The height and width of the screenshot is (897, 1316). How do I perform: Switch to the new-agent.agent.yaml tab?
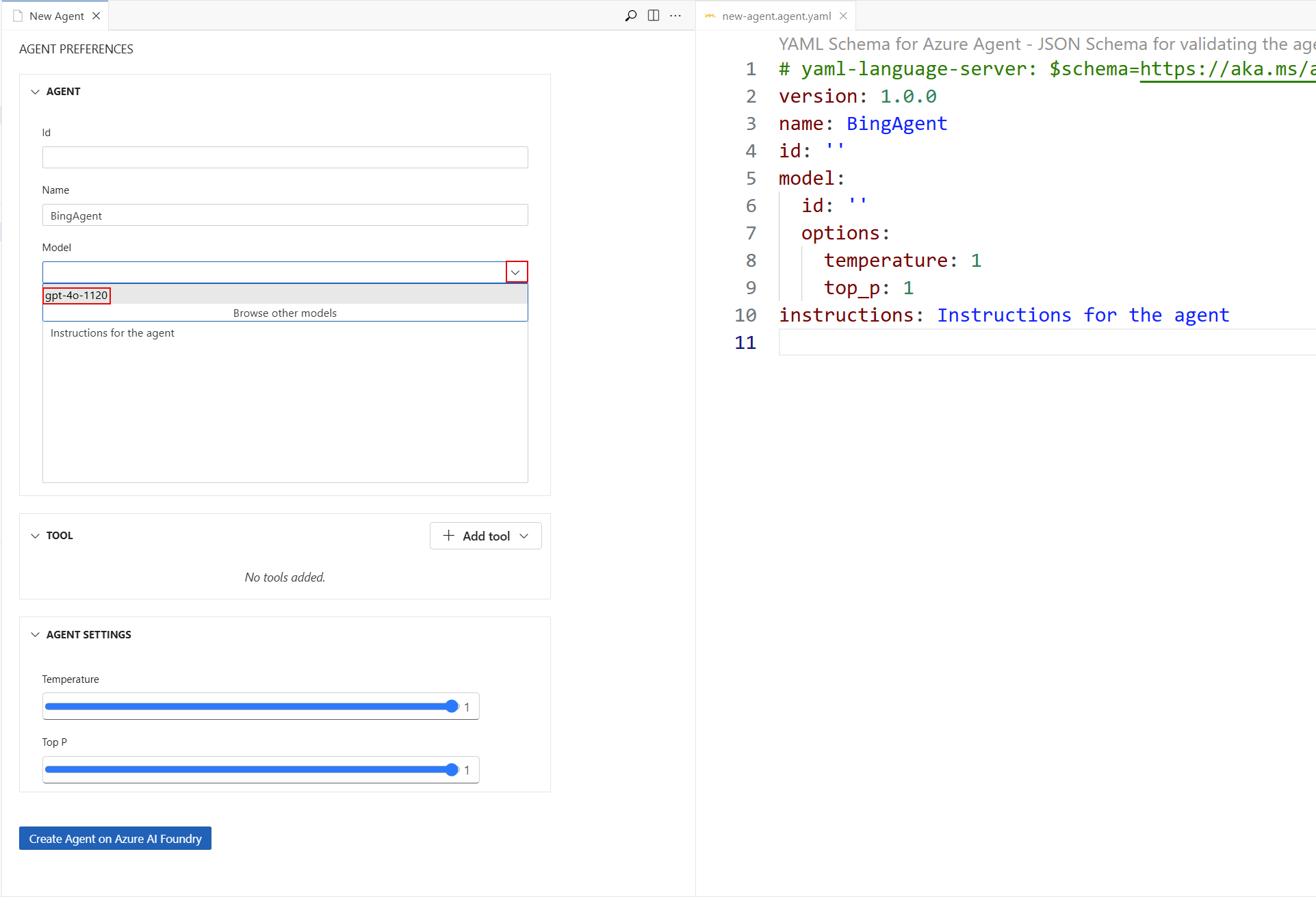pyautogui.click(x=776, y=16)
